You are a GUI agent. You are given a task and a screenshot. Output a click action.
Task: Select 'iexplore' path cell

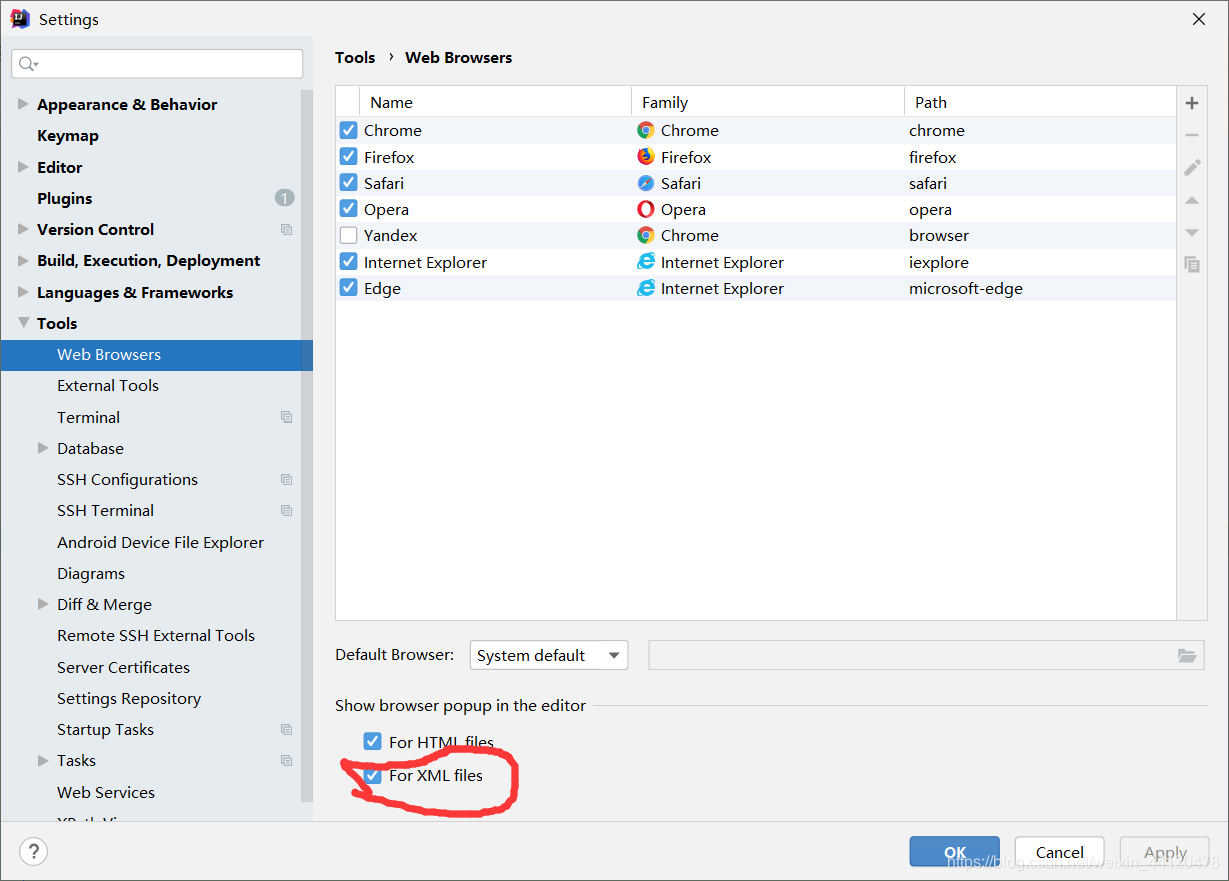tap(939, 262)
